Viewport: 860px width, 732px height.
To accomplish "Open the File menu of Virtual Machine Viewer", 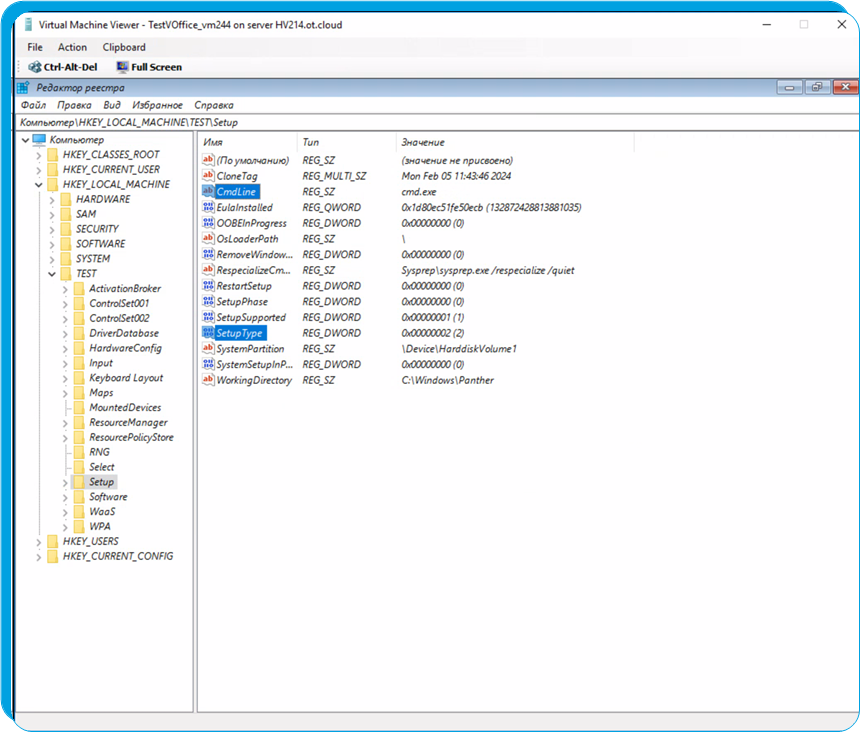I will coord(35,47).
